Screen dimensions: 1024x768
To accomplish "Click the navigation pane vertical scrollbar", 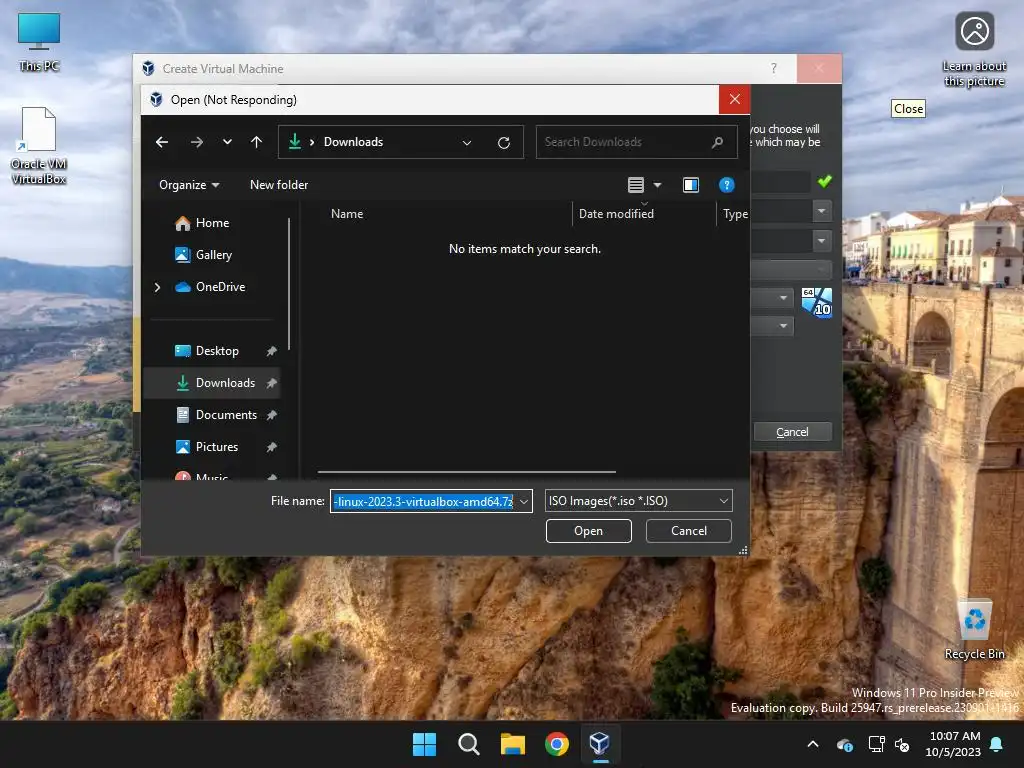I will coord(289,284).
